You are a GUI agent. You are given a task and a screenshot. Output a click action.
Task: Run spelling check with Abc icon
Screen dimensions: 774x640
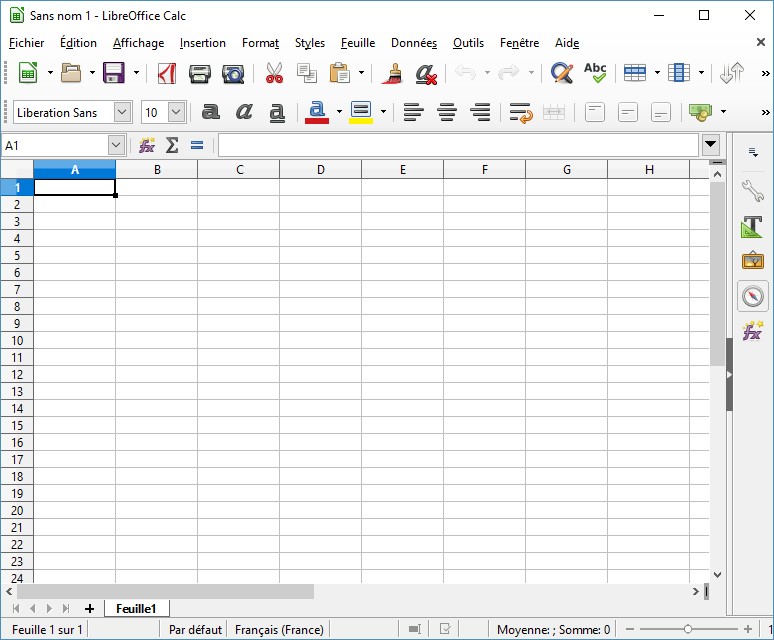point(595,72)
